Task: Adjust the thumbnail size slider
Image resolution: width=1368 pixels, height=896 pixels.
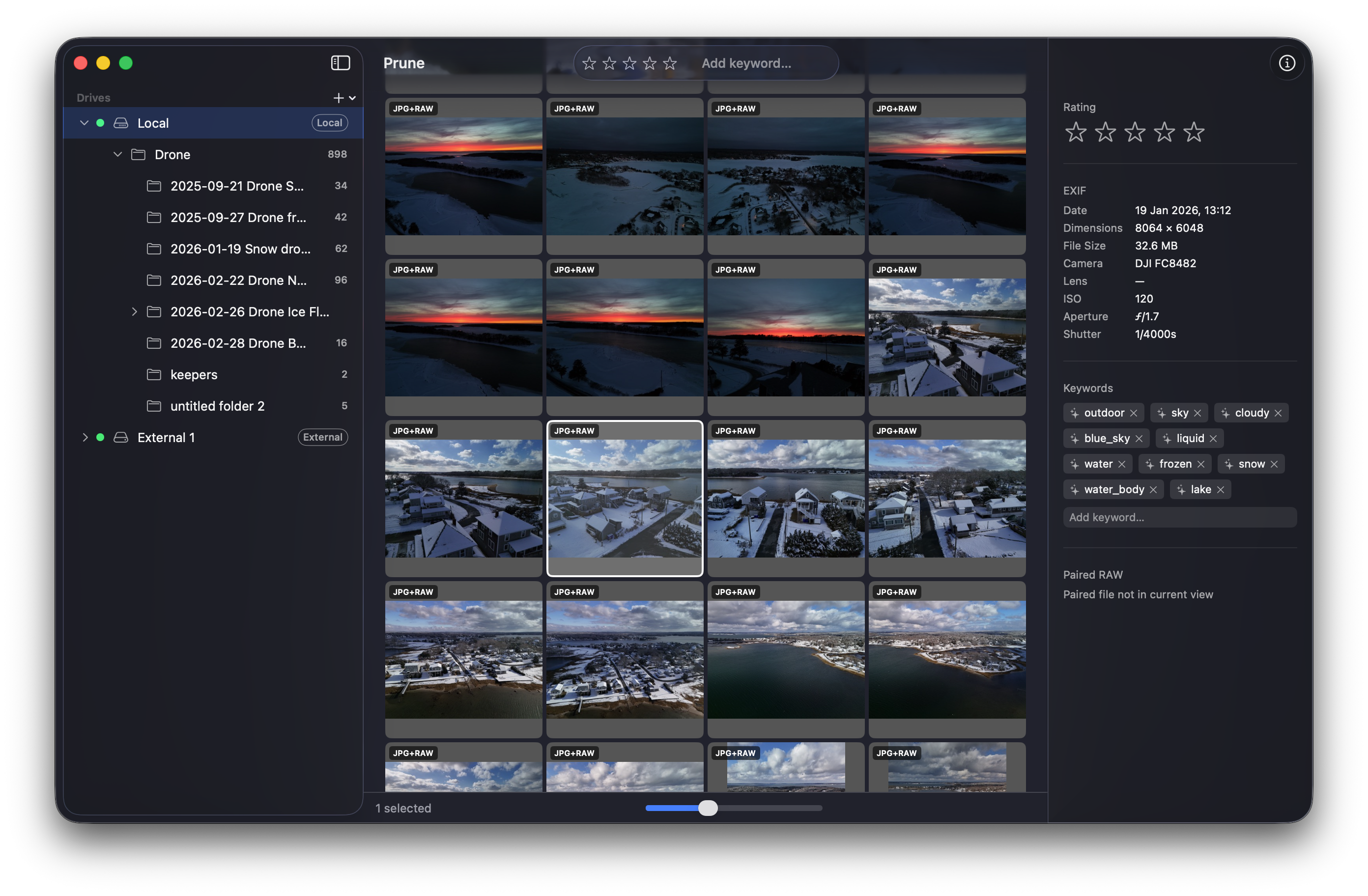Action: 708,808
